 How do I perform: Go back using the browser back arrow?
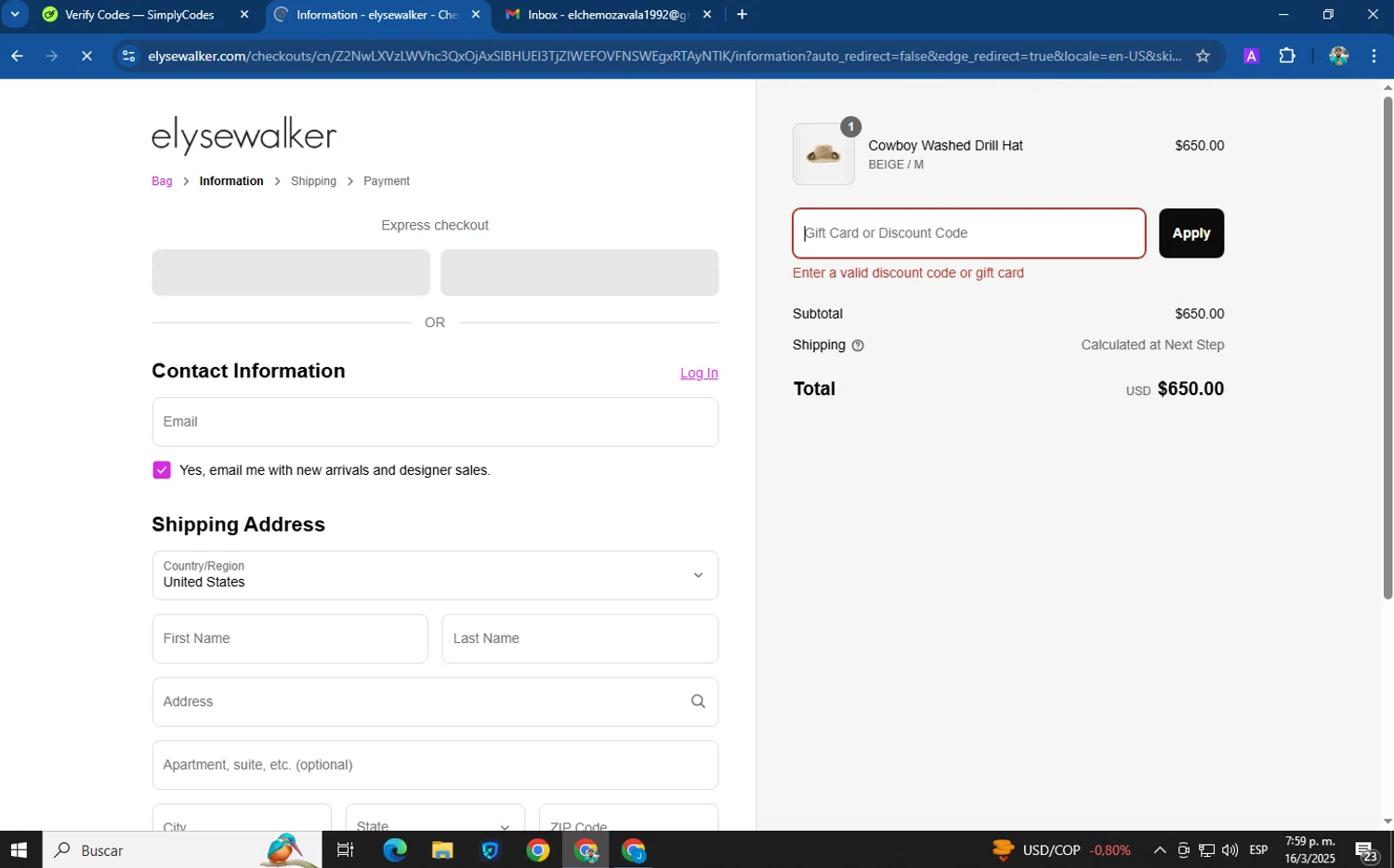click(17, 56)
